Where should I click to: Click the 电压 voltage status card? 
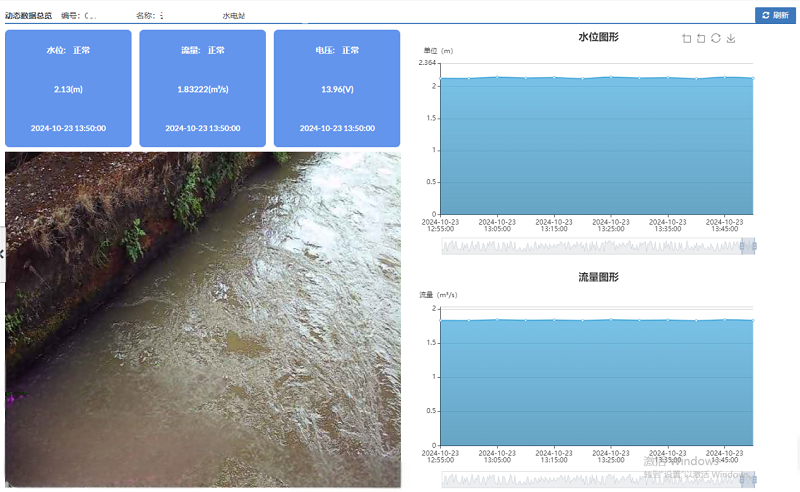tap(336, 88)
